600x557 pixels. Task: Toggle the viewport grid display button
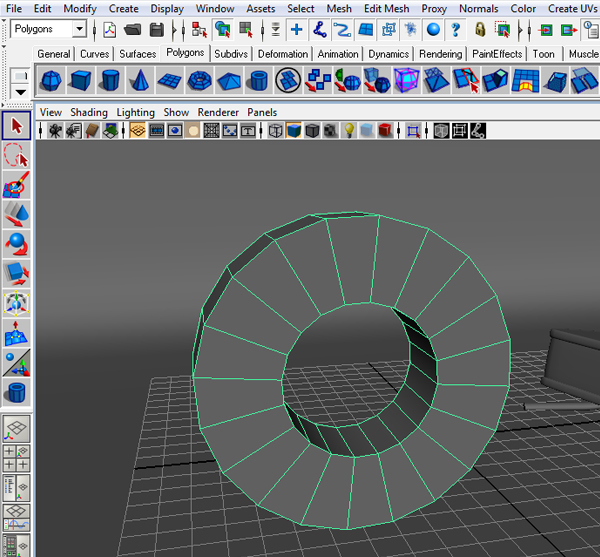tap(138, 130)
